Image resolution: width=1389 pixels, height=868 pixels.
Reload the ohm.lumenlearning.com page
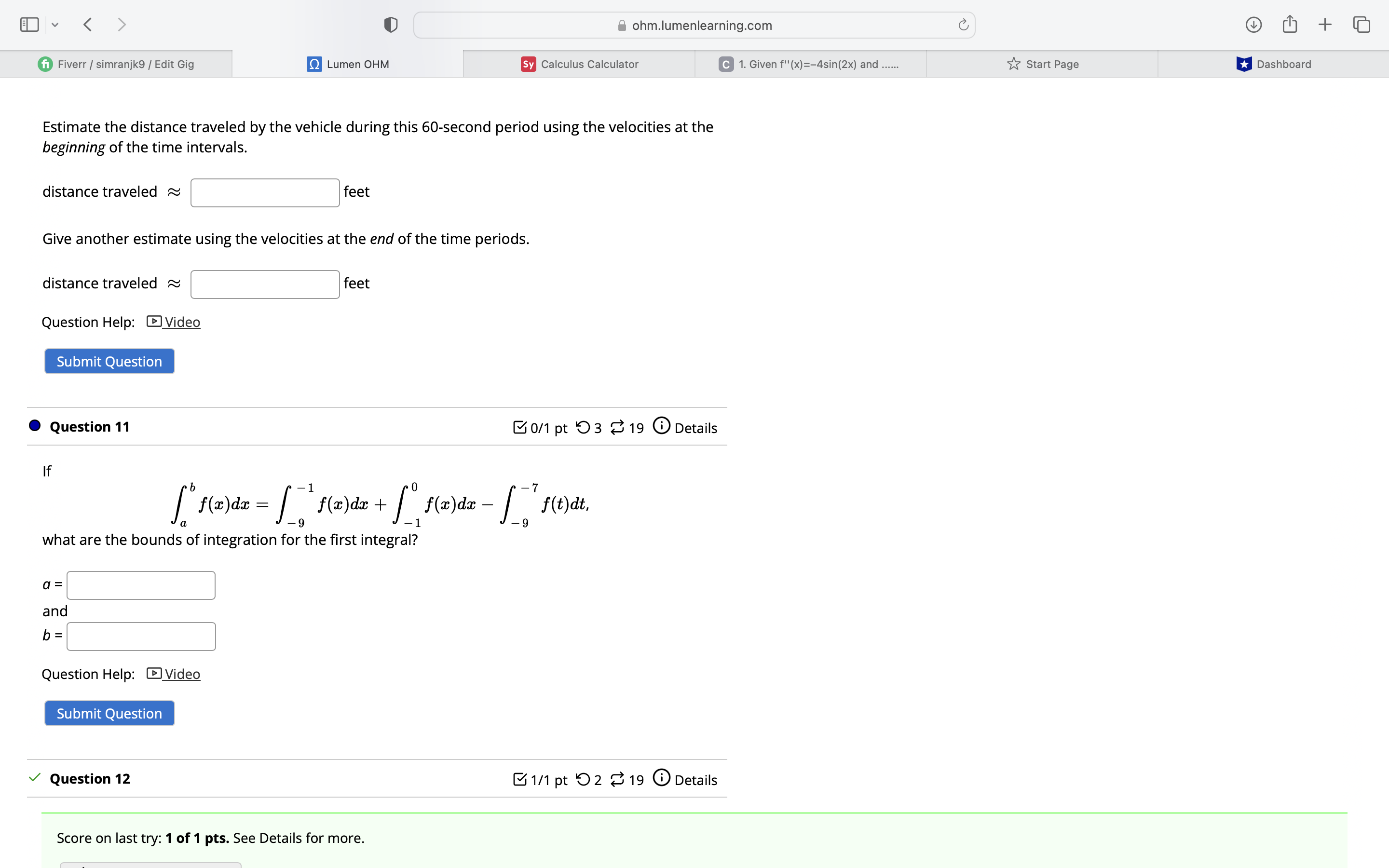(963, 25)
